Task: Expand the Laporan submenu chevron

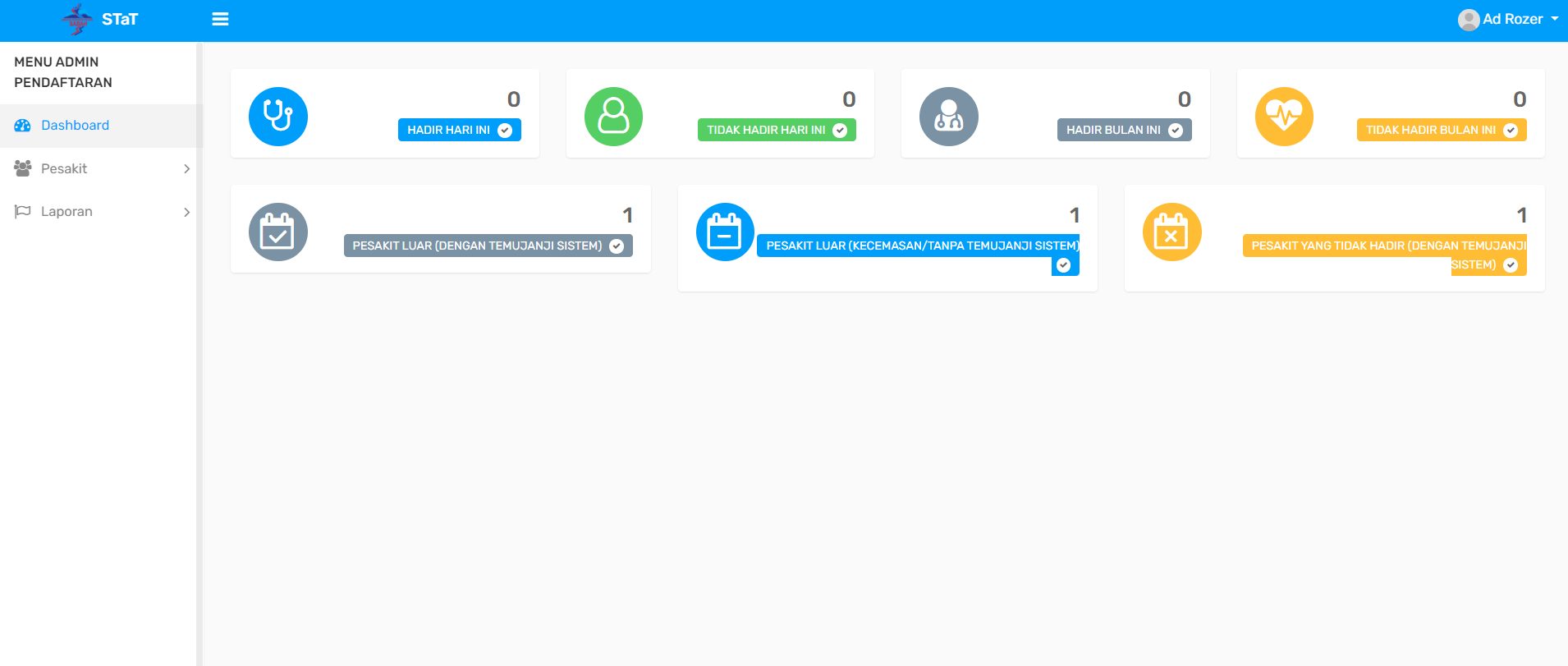Action: coord(186,212)
